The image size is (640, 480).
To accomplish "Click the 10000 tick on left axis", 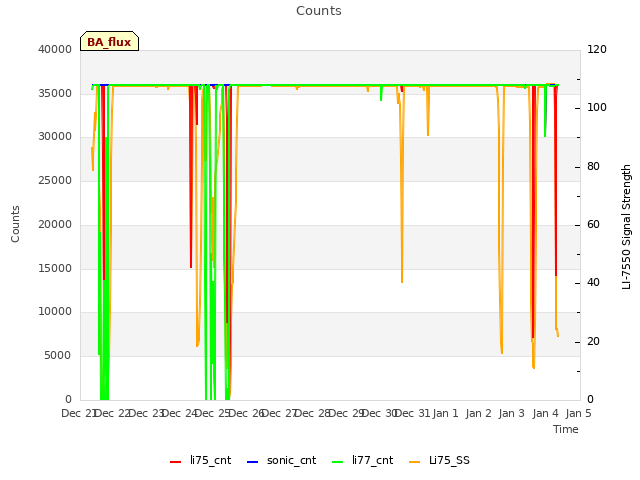I will (55, 312).
